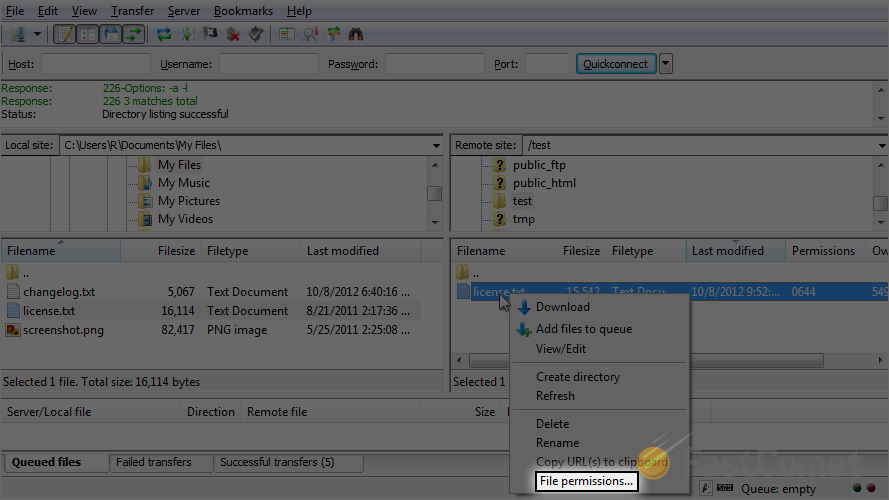
Task: Select My Music folder in local tree
Action: pos(184,183)
